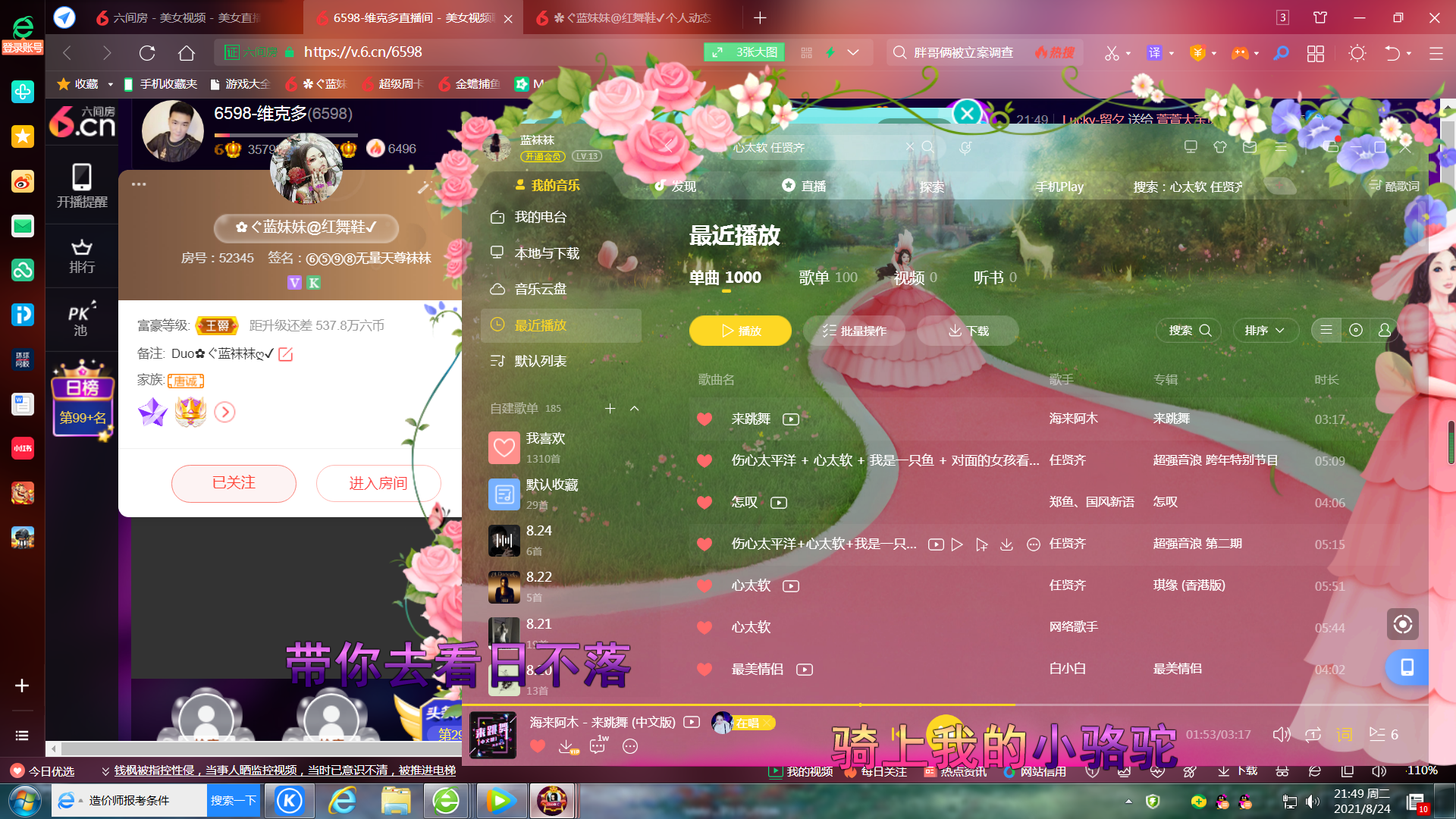The width and height of the screenshot is (1456, 819).
Task: Toggle desktop lyrics 词 button
Action: (1345, 734)
